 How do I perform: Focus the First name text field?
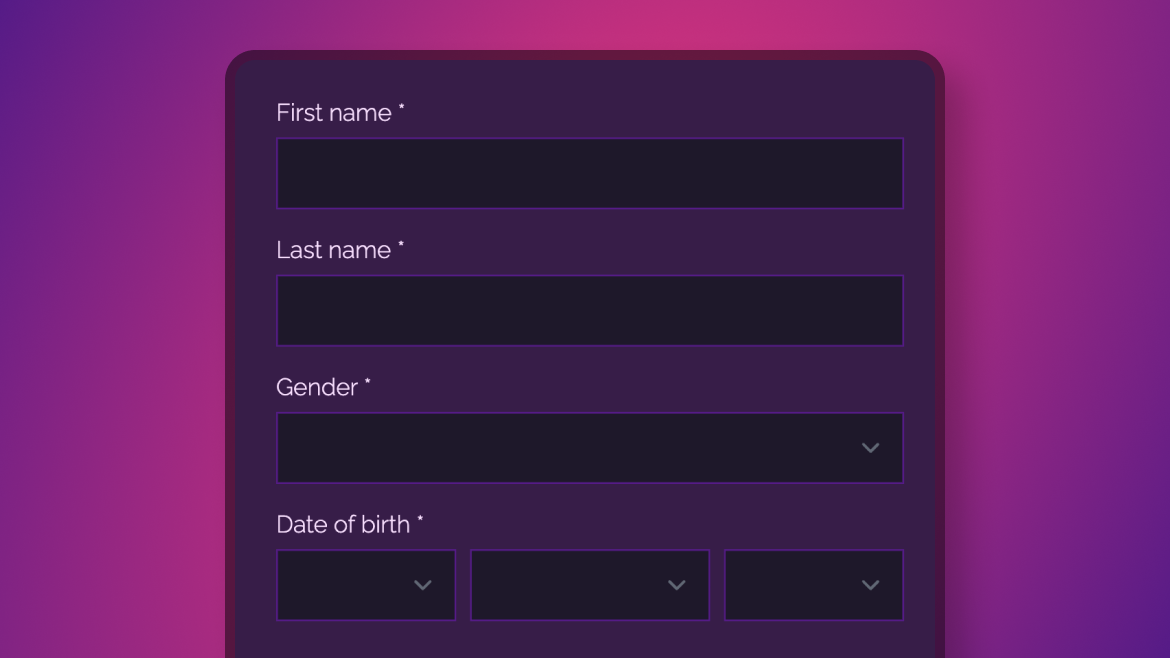(589, 173)
